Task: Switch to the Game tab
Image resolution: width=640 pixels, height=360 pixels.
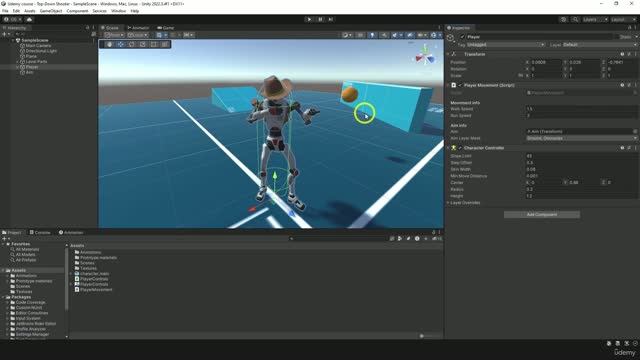Action: point(166,28)
